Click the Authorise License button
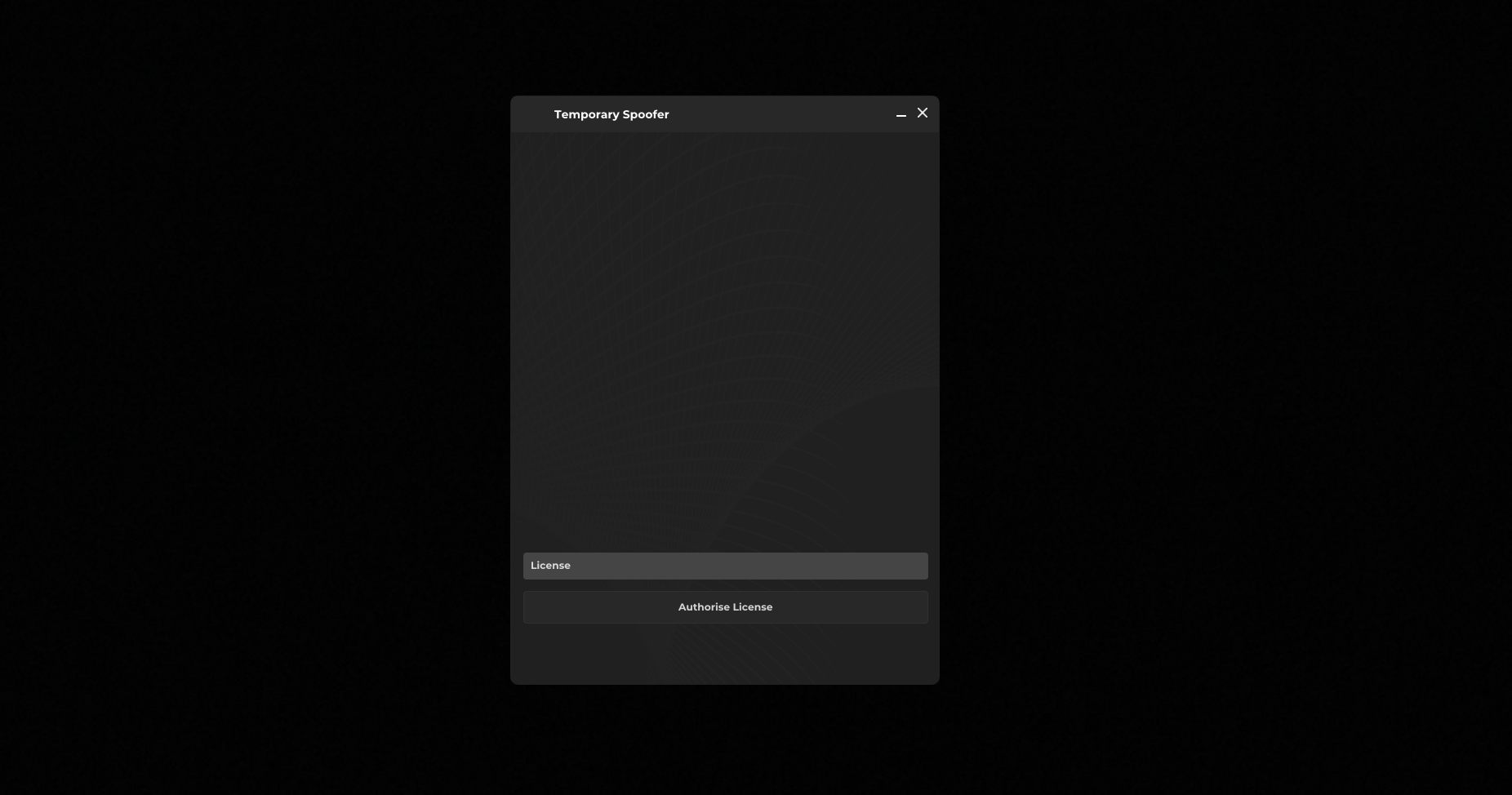This screenshot has width=1512, height=795. pos(725,607)
